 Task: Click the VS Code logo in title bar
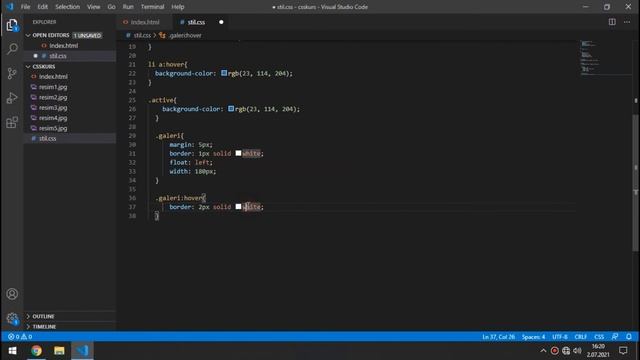click(x=10, y=7)
